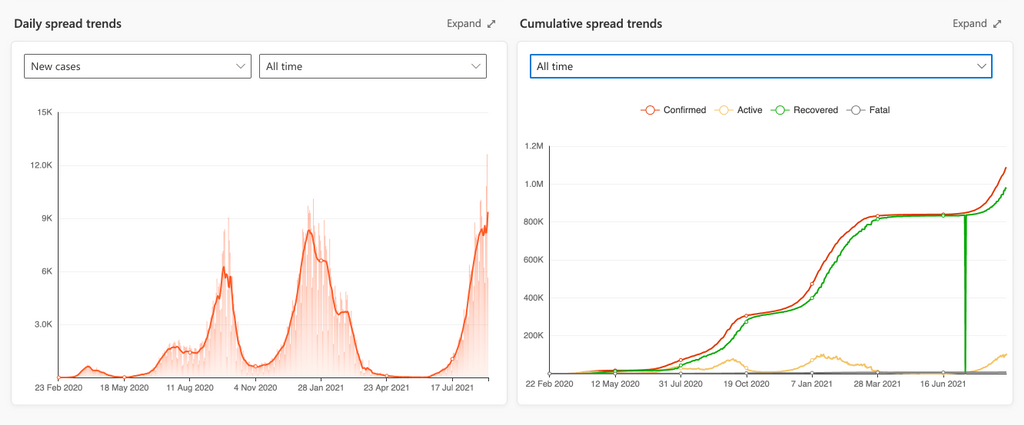Click the November 2020 peak in daily chart
Image resolution: width=1024 pixels, height=425 pixels.
pyautogui.click(x=227, y=268)
